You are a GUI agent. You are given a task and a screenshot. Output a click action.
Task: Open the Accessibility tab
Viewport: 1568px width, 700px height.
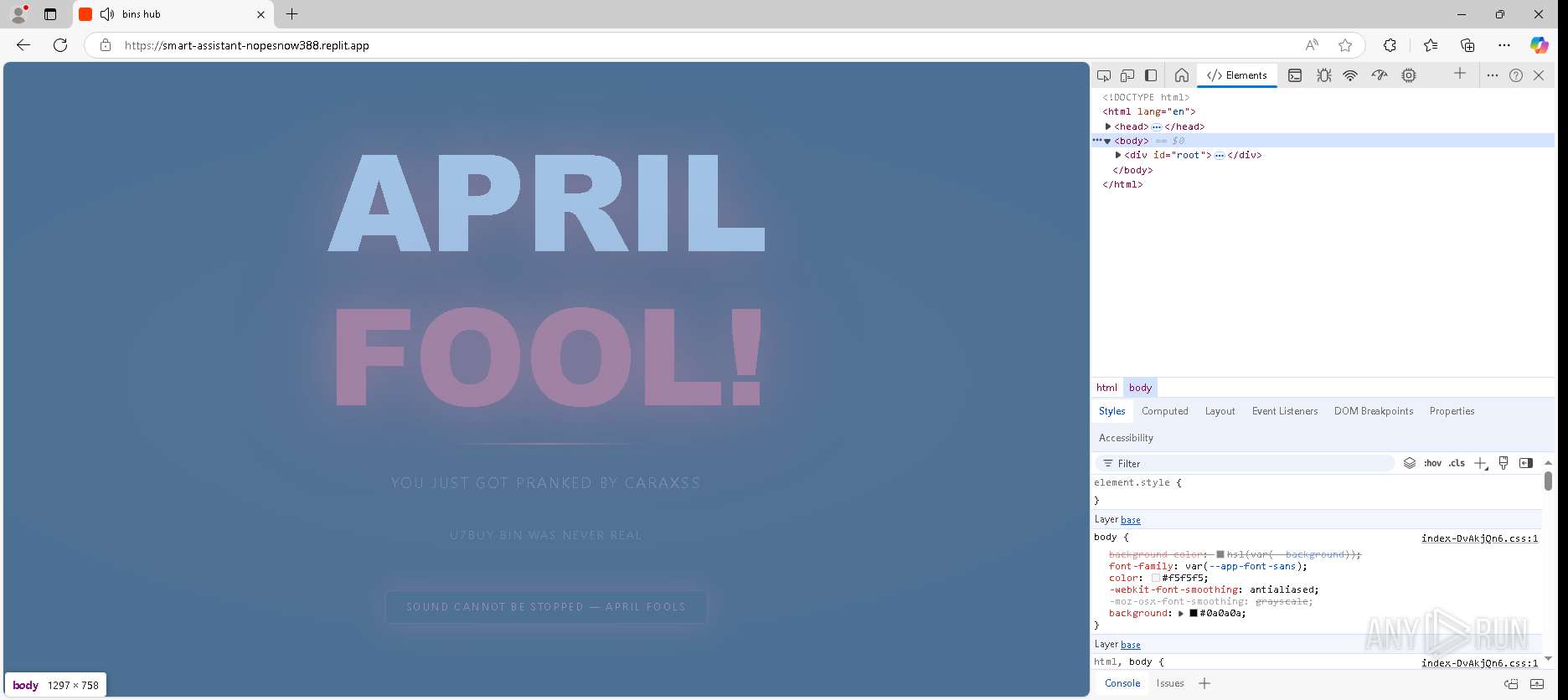(1126, 438)
